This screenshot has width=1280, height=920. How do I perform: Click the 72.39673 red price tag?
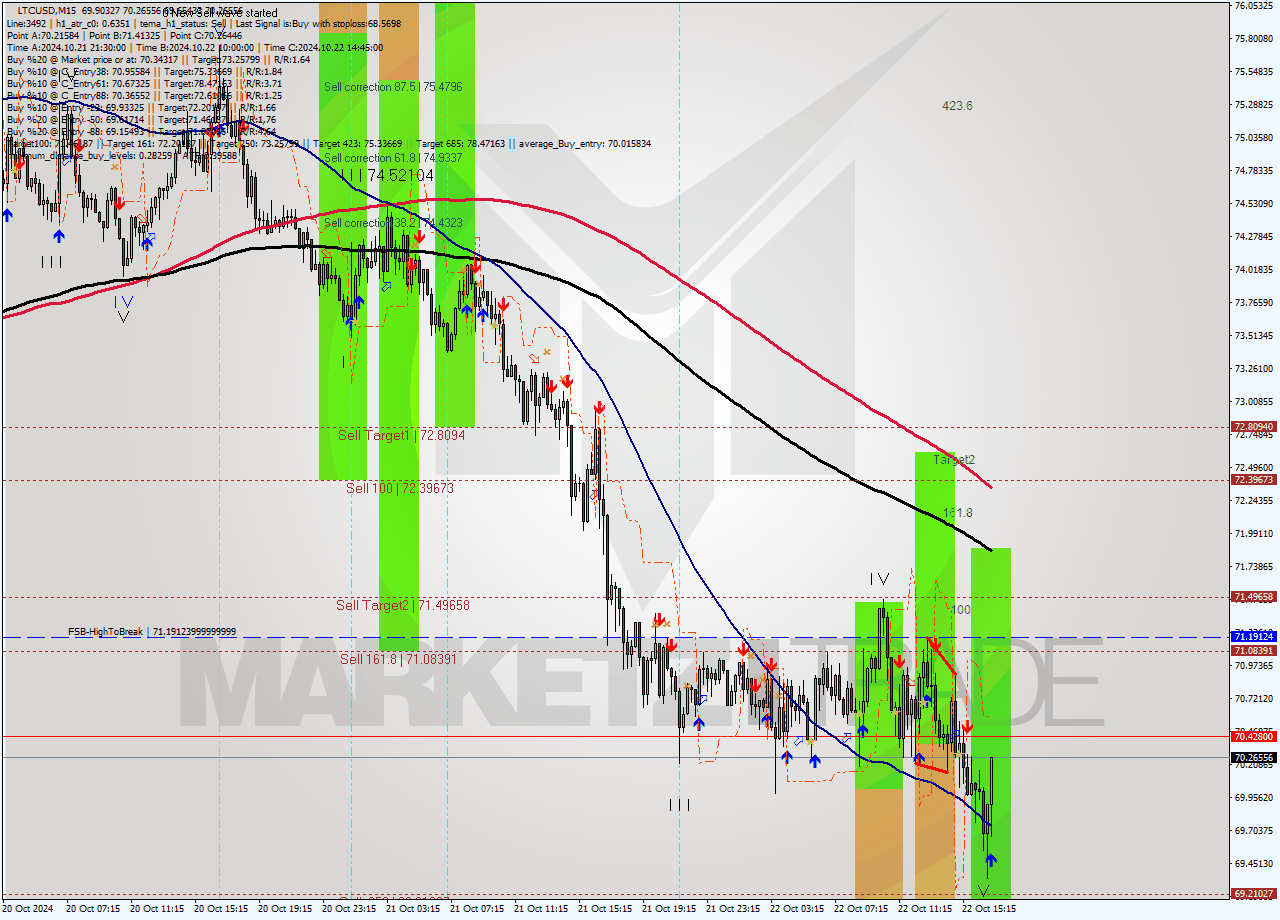[x=1253, y=480]
